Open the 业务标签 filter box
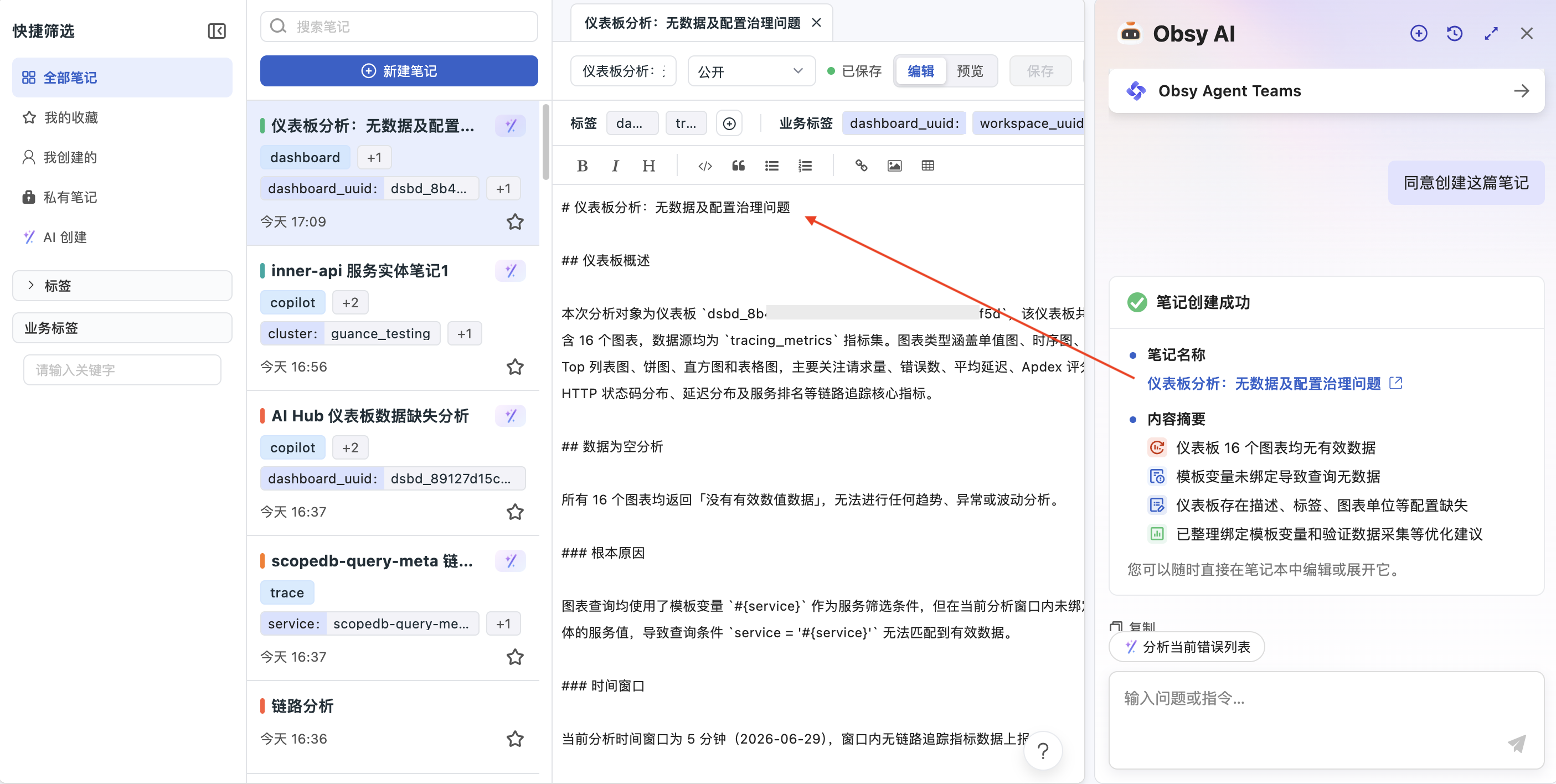 pyautogui.click(x=122, y=328)
